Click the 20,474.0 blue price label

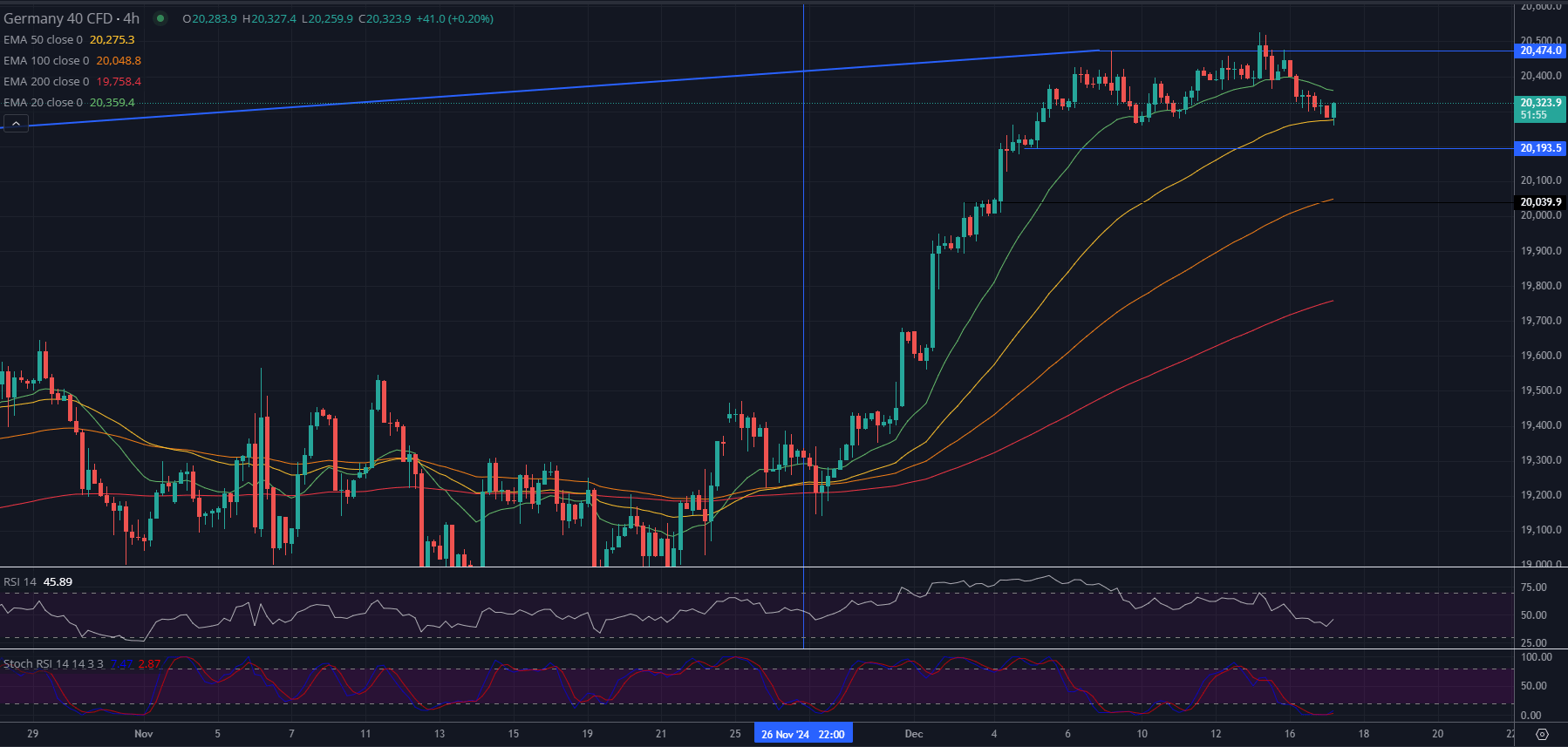tap(1541, 51)
